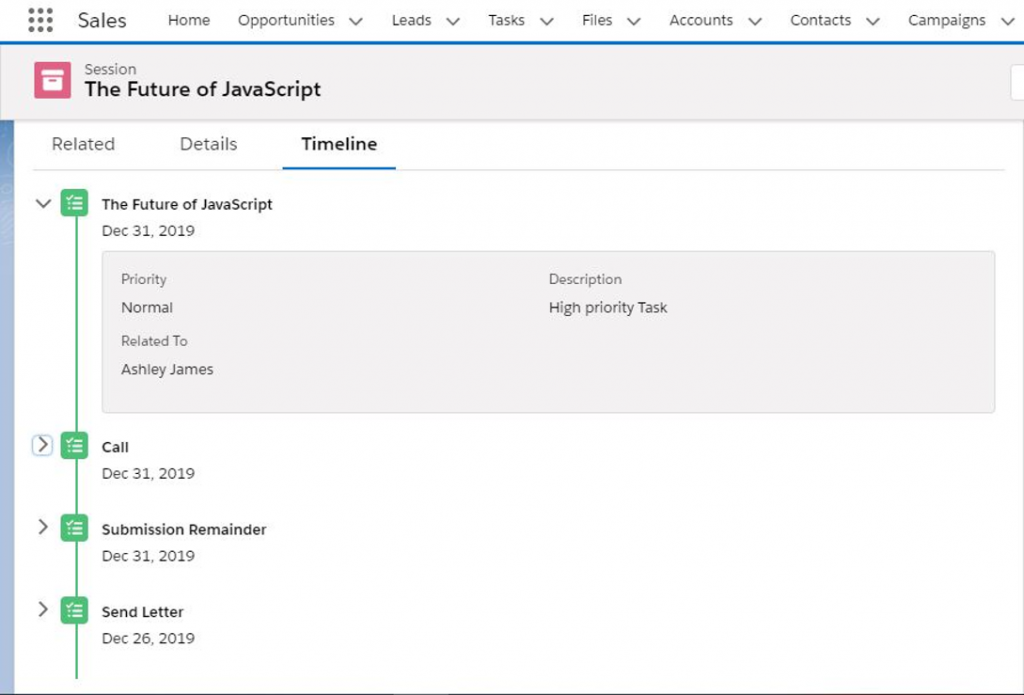This screenshot has height=695, width=1024.
Task: Expand the Send Letter timeline entry
Action: tap(42, 609)
